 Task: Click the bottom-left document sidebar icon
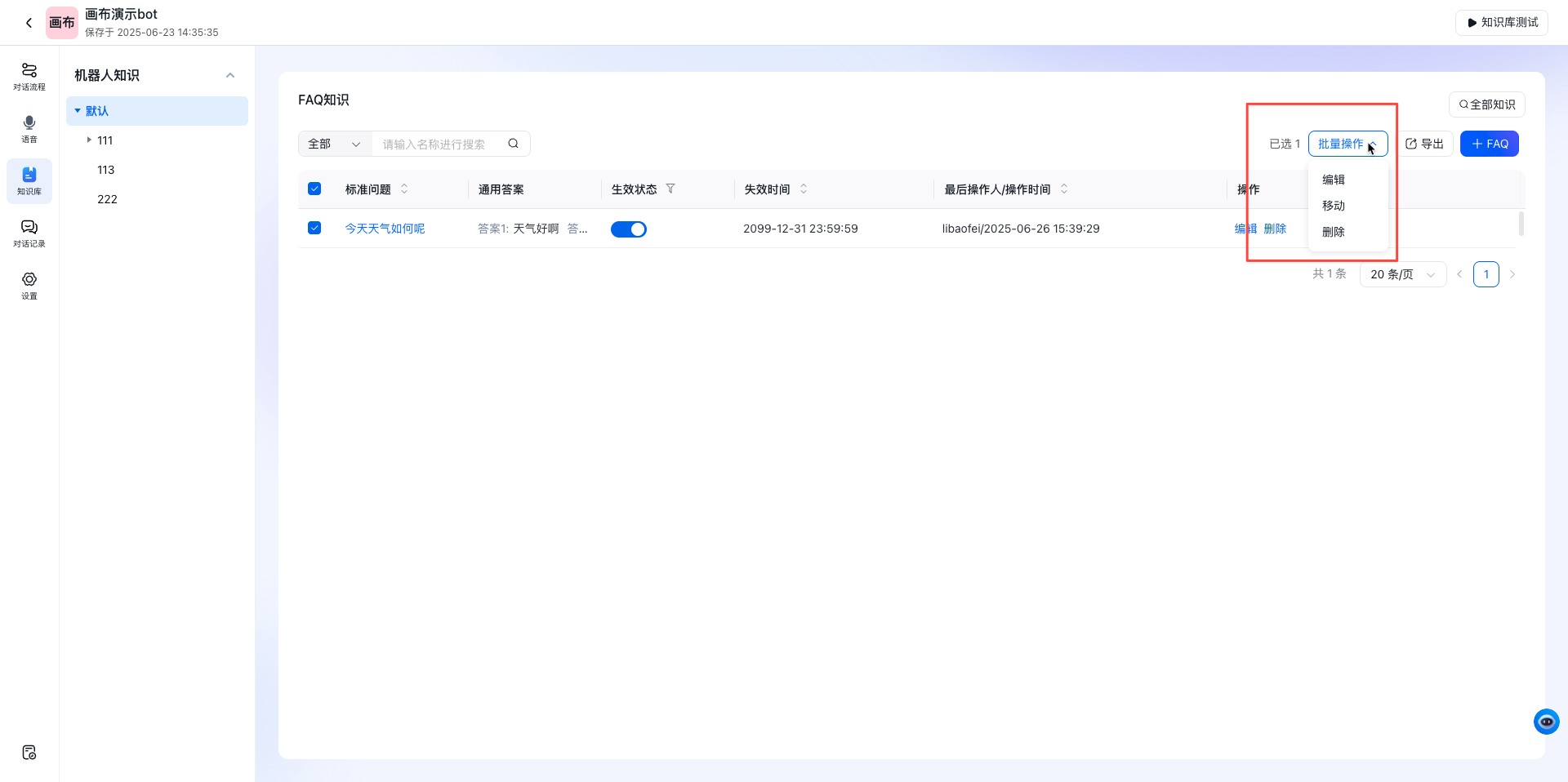click(x=29, y=752)
